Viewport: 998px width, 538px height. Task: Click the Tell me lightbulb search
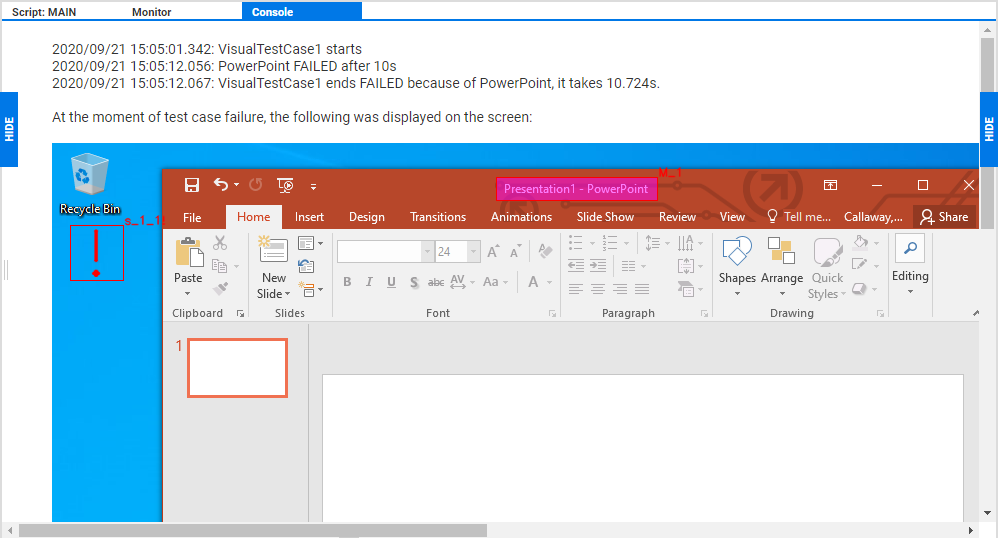799,216
